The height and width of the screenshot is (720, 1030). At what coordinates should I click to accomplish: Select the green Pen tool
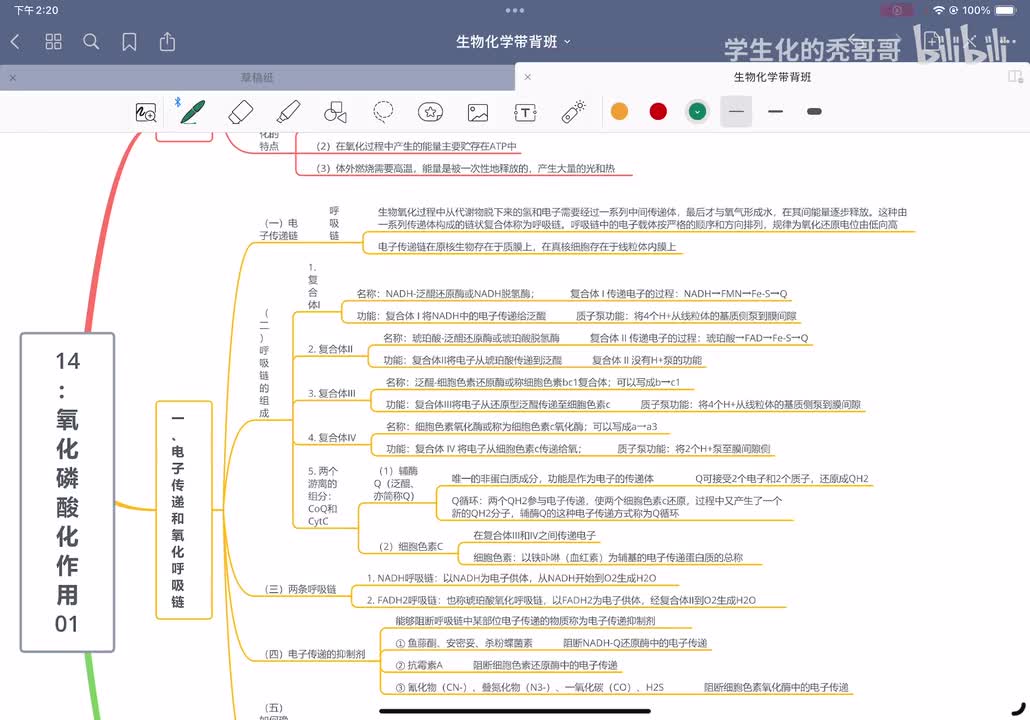(x=192, y=112)
